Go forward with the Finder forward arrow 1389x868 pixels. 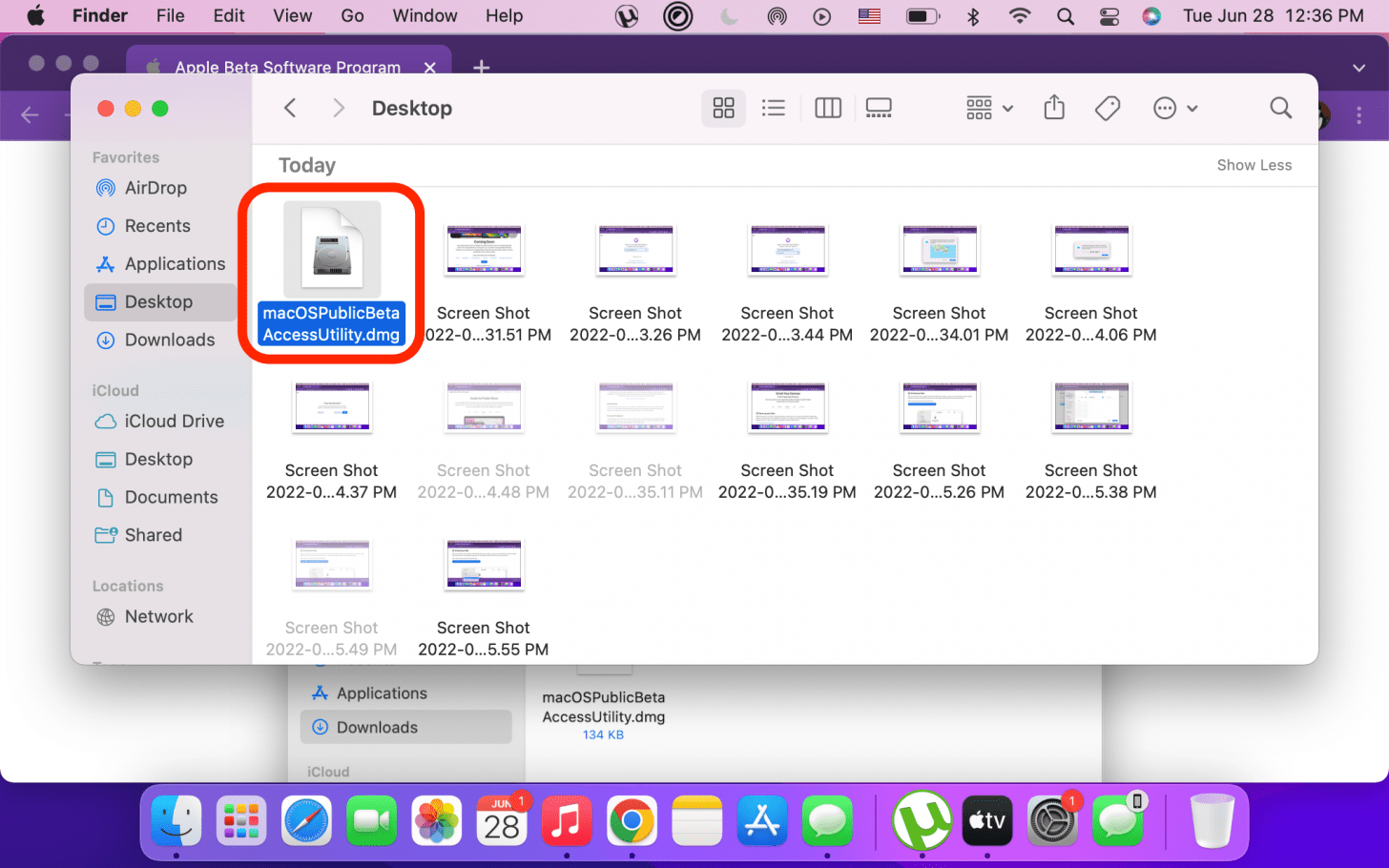(338, 109)
